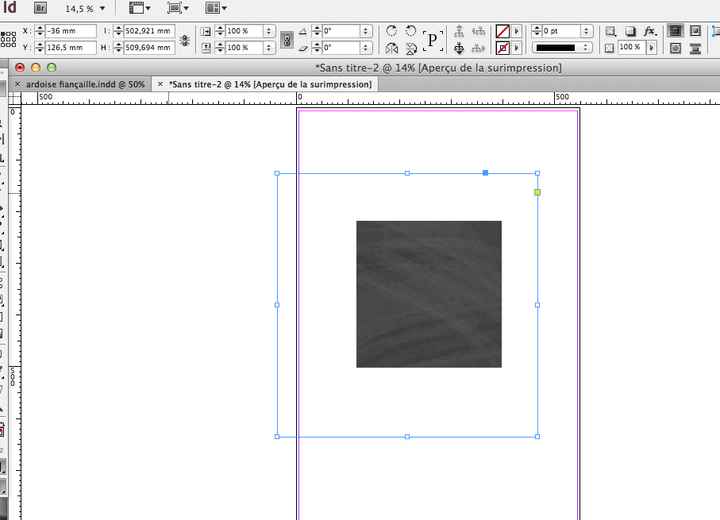Open the arrange documents dropdown
The height and width of the screenshot is (520, 720).
216,8
